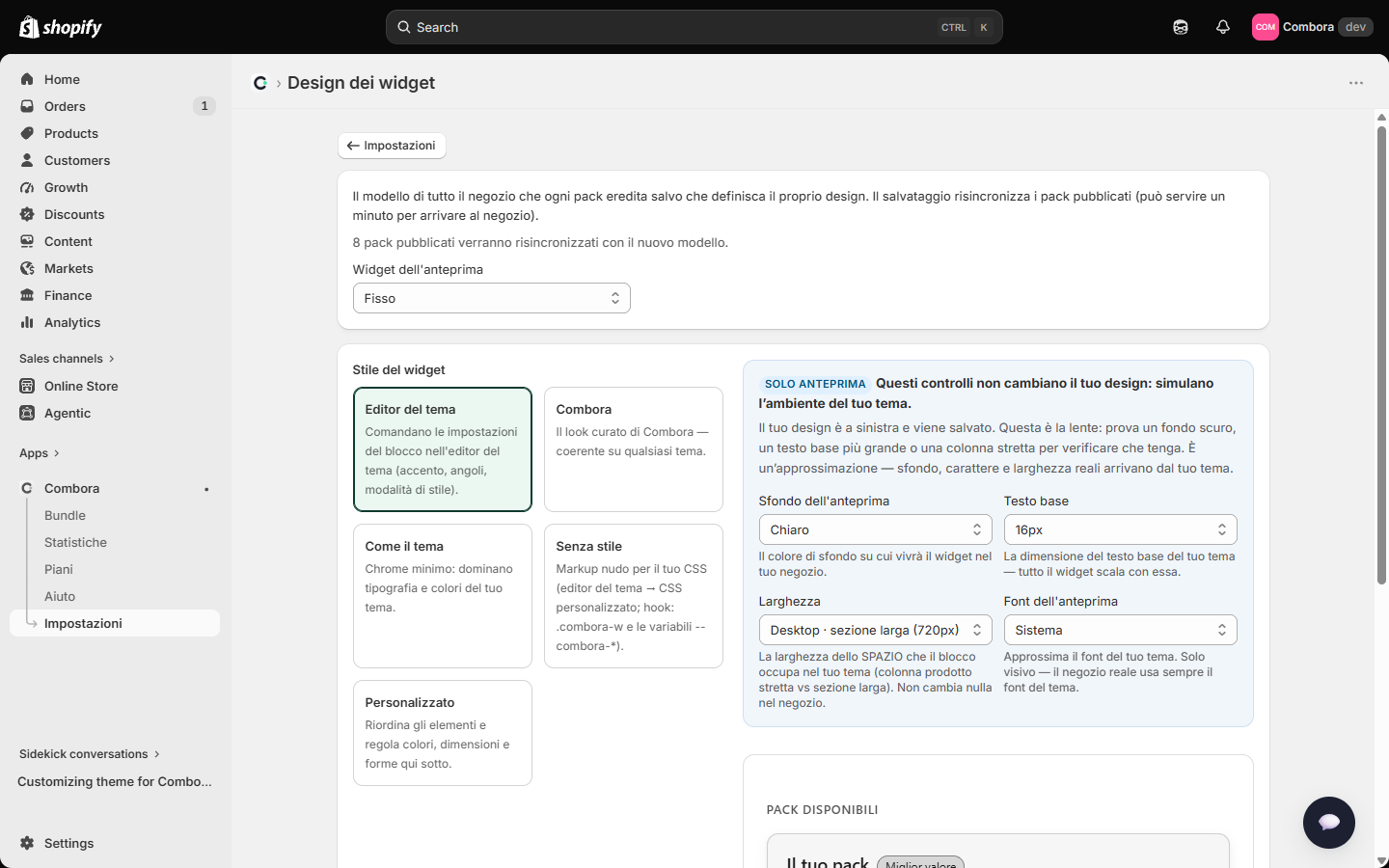Image resolution: width=1389 pixels, height=868 pixels.
Task: Select the Personalizzato style card
Action: click(x=443, y=733)
